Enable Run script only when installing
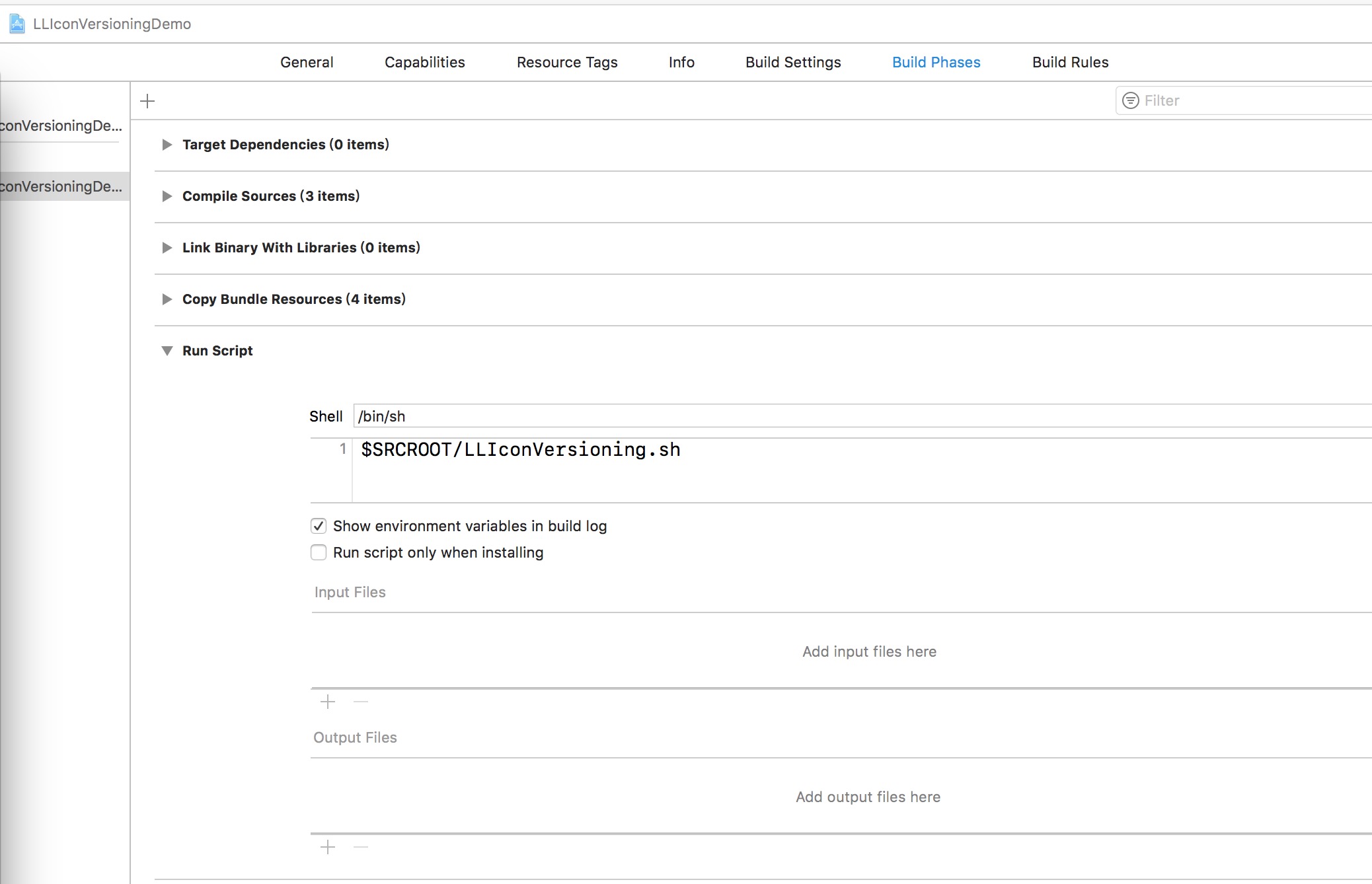The height and width of the screenshot is (884, 1372). coord(319,552)
